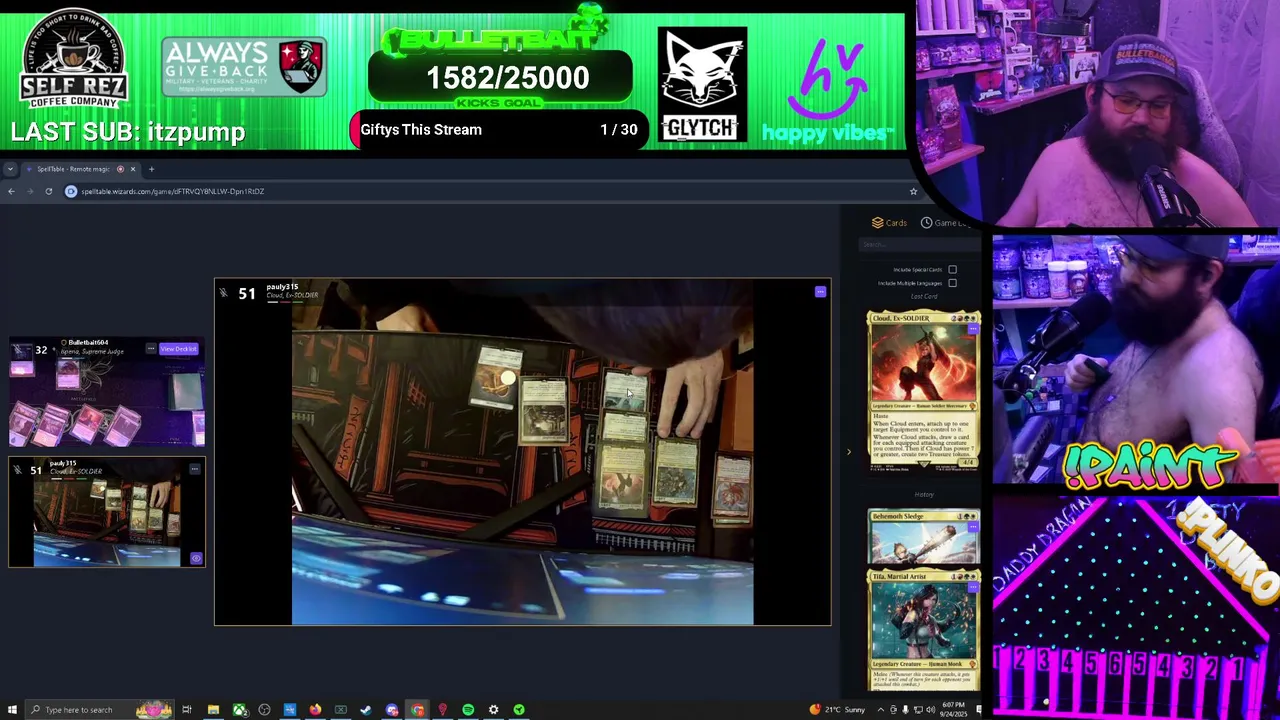Open the Bulletbait604 player options menu
The width and height of the screenshot is (1280, 720).
151,349
